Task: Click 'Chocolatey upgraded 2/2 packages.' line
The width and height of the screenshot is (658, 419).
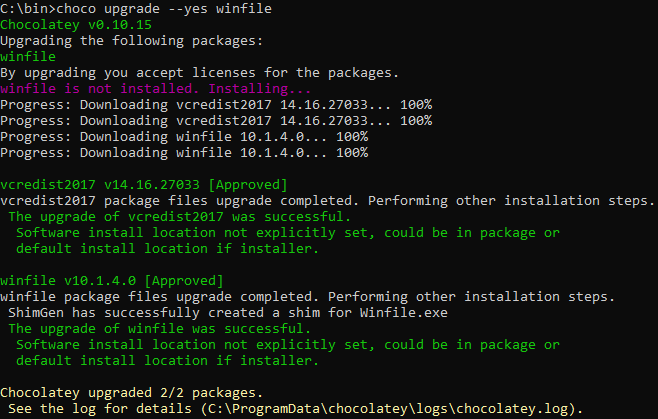Action: tap(132, 393)
